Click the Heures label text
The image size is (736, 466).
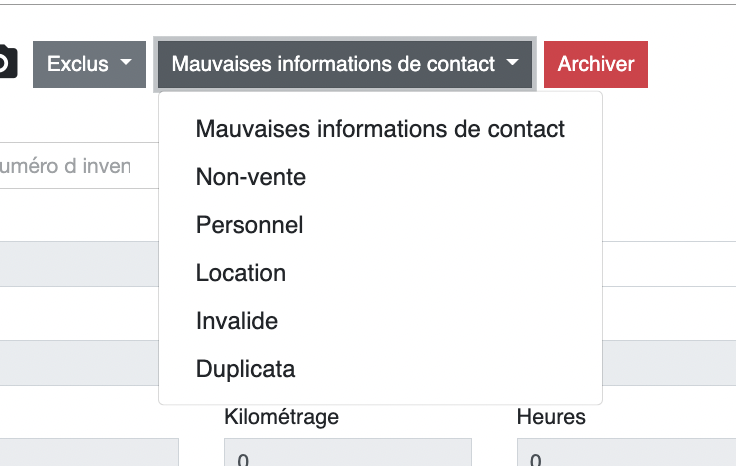551,416
